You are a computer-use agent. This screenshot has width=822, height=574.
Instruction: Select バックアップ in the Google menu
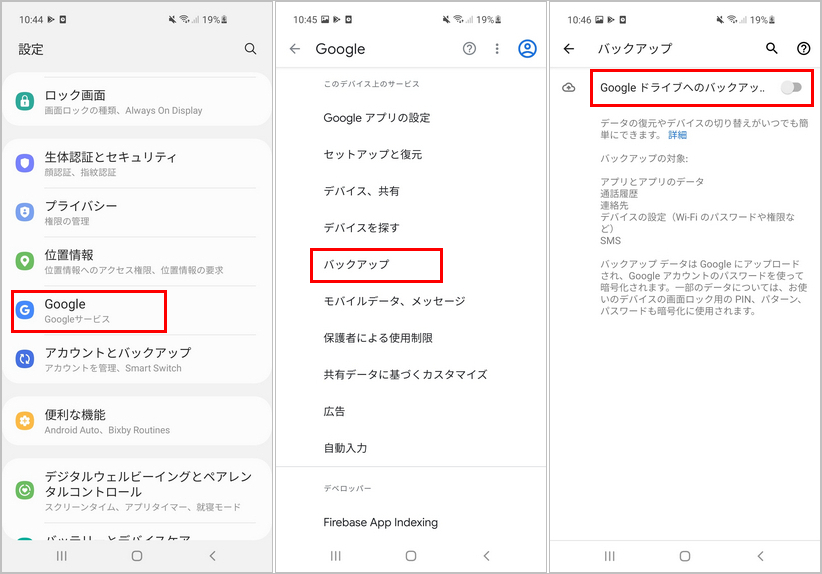point(411,265)
